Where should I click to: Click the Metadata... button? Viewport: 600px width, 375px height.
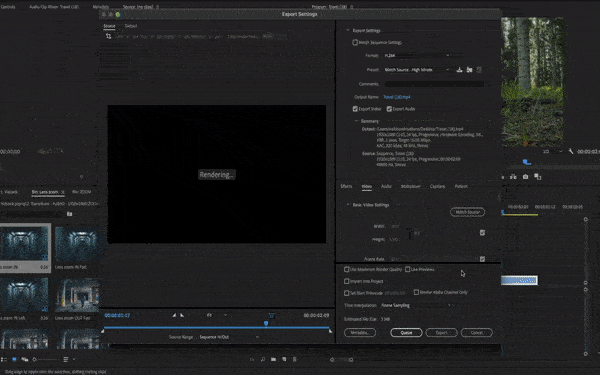pyautogui.click(x=360, y=333)
